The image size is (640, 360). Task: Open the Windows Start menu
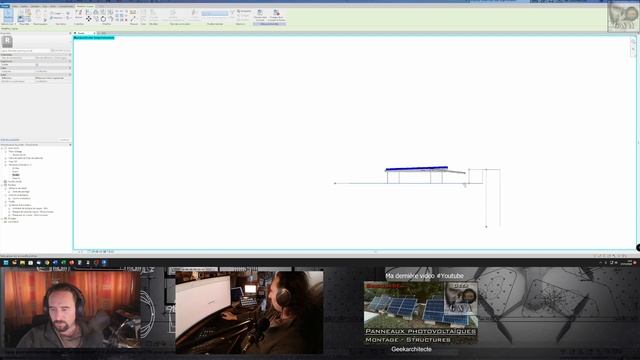click(x=6, y=262)
